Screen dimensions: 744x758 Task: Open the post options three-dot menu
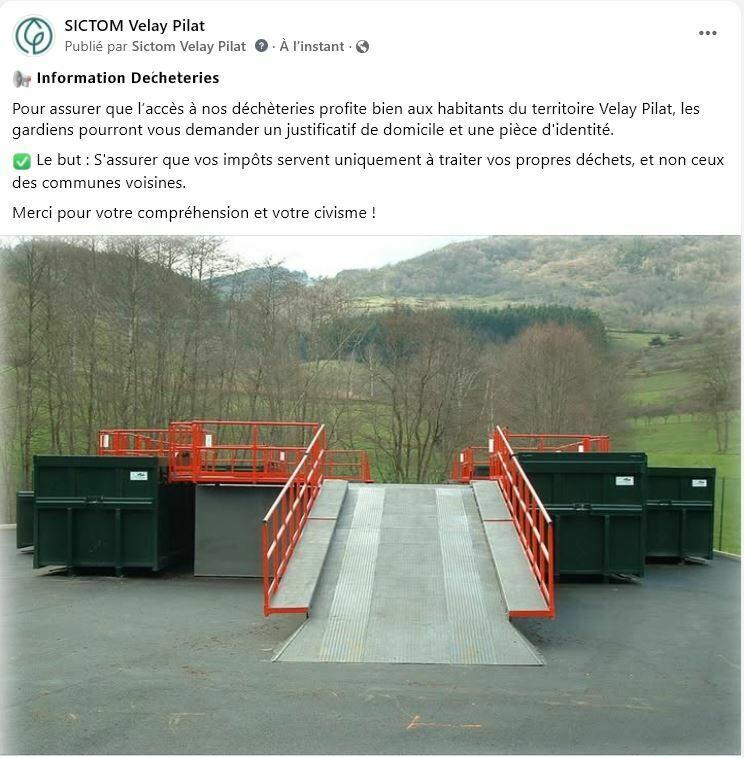click(x=707, y=33)
